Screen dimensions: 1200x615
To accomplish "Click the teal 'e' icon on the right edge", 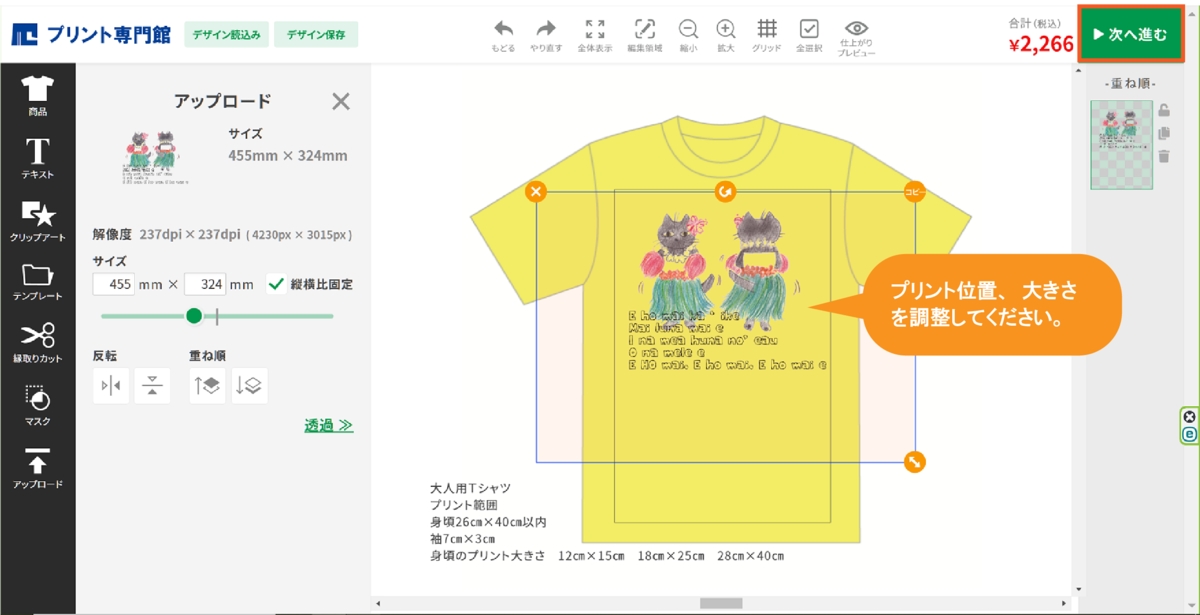I will tap(1189, 434).
